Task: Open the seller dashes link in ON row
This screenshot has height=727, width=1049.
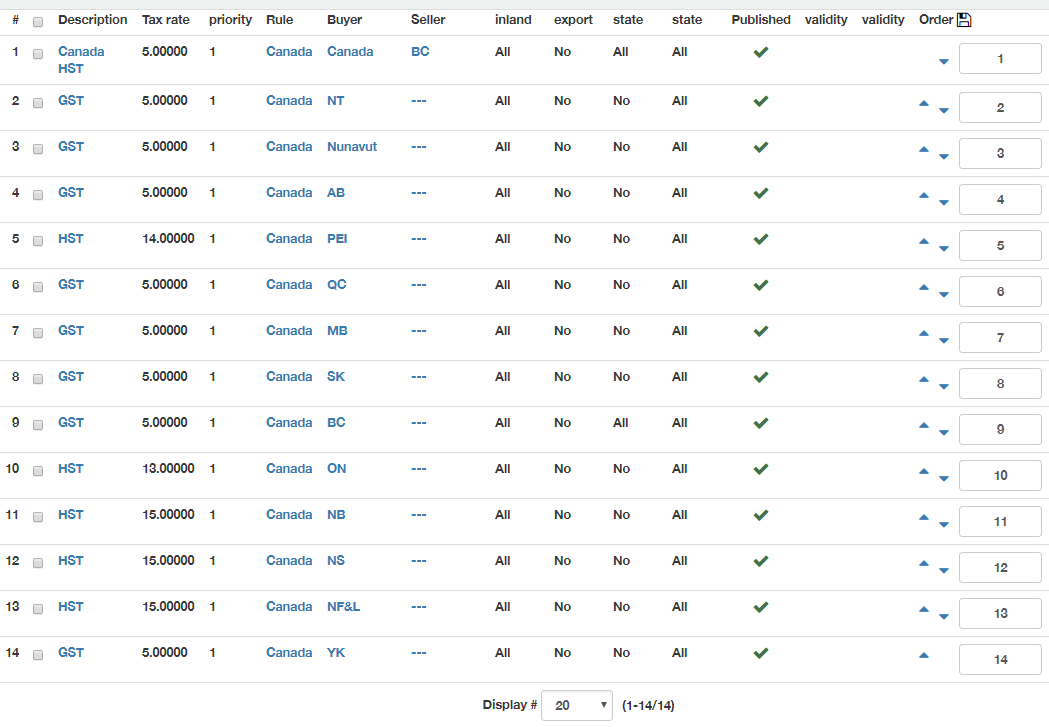Action: point(419,469)
